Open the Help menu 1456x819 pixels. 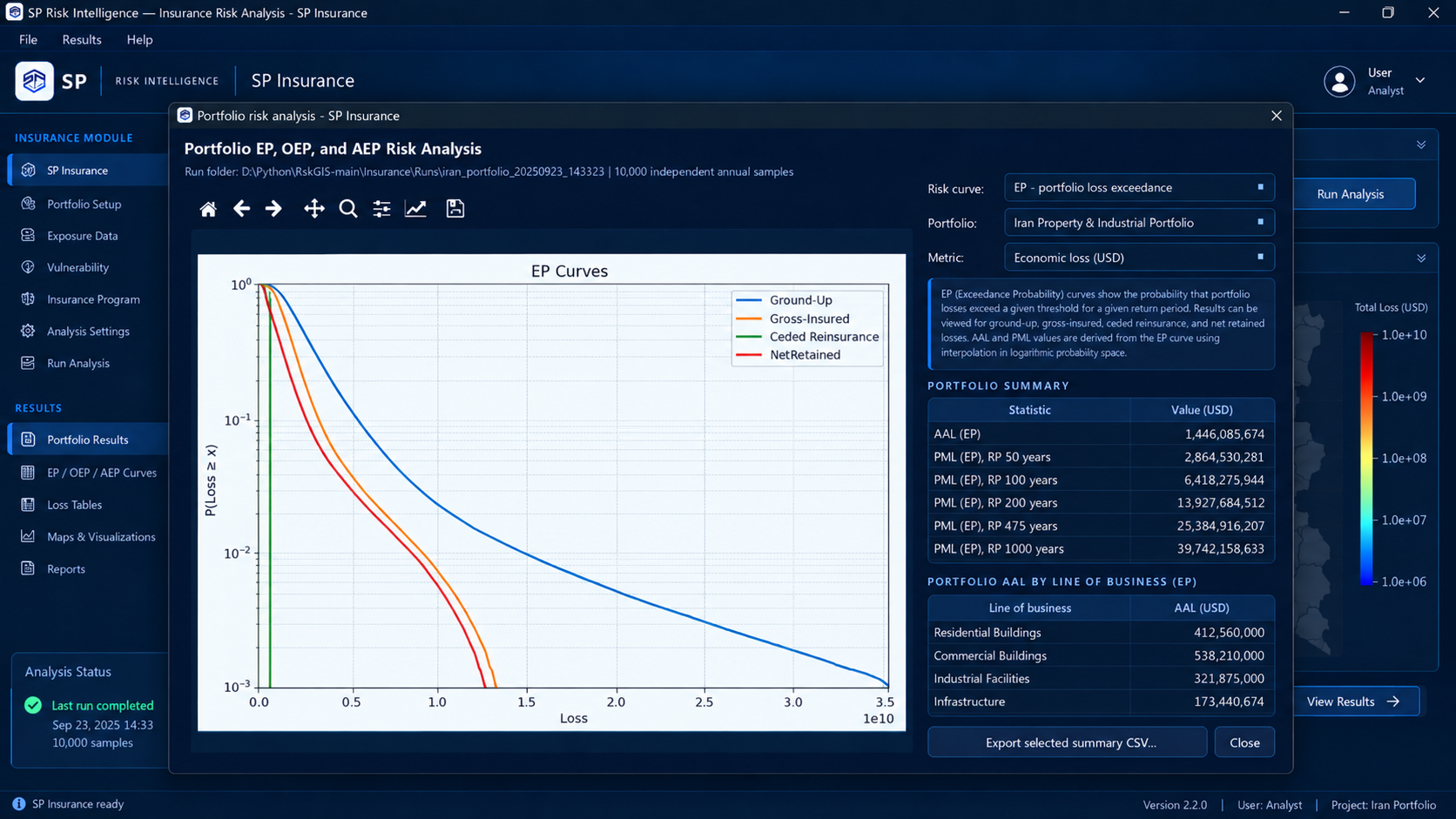139,39
